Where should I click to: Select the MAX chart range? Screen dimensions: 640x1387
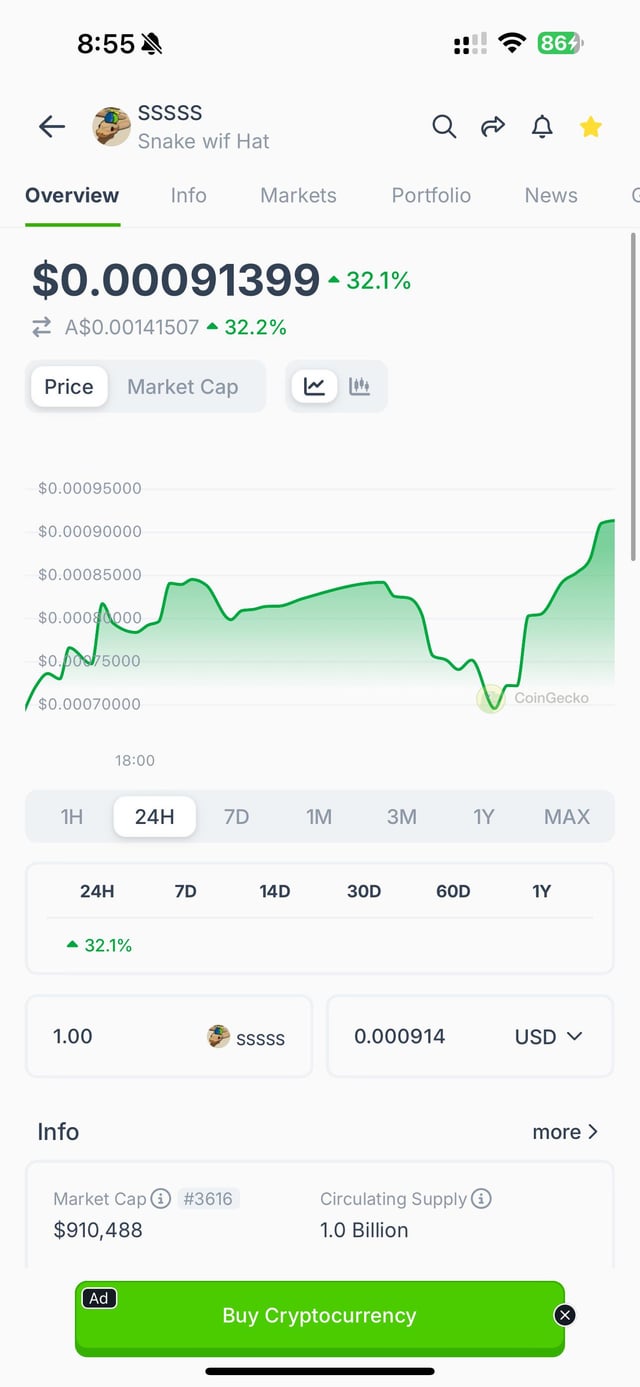click(567, 817)
